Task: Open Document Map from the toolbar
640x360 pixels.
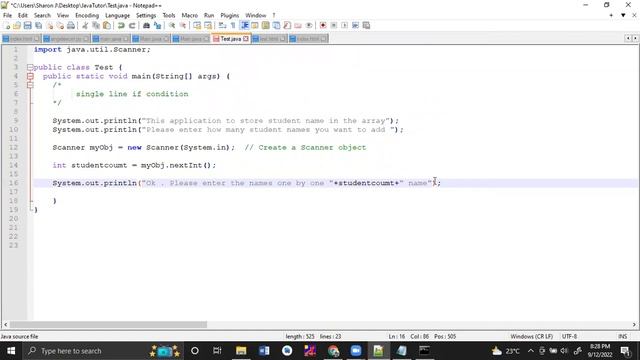Action: tap(265, 25)
